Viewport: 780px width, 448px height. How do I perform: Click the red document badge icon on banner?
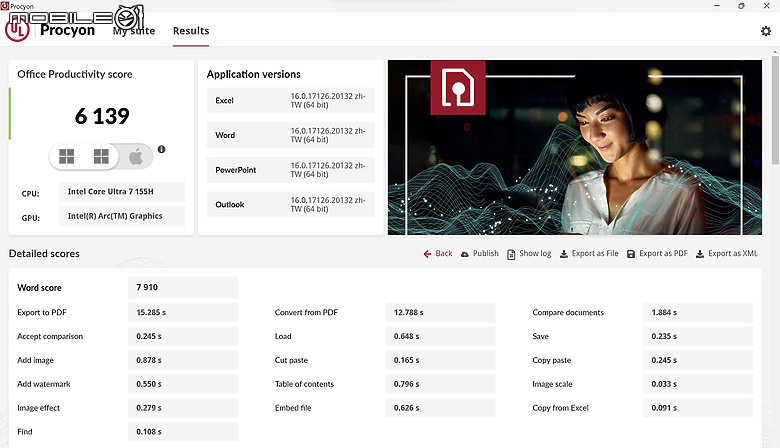coord(458,88)
